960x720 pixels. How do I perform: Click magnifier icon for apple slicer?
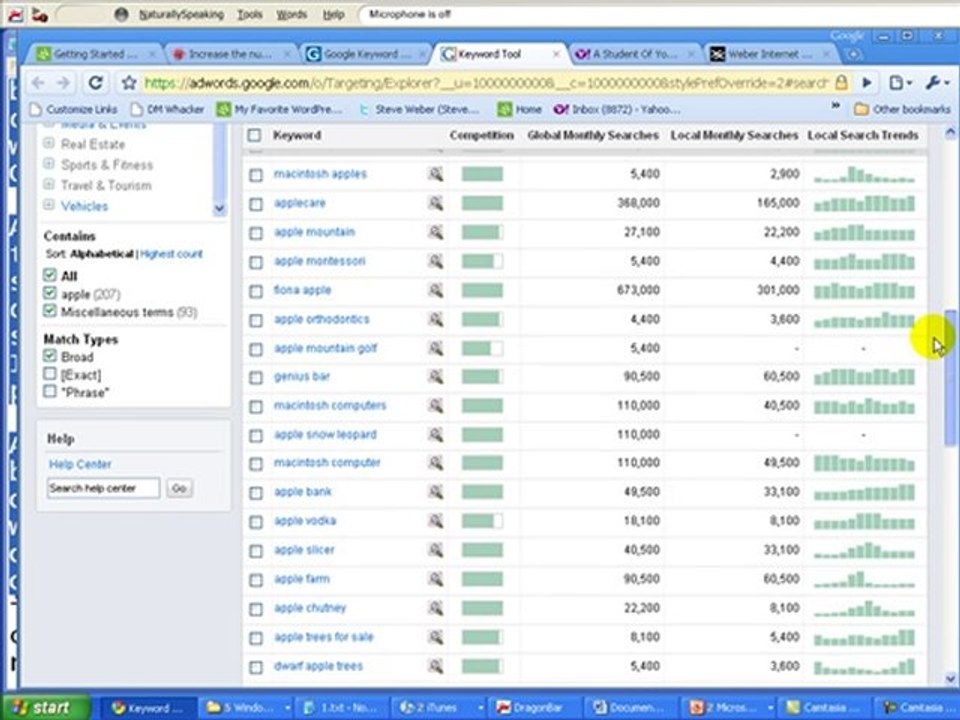pos(435,550)
